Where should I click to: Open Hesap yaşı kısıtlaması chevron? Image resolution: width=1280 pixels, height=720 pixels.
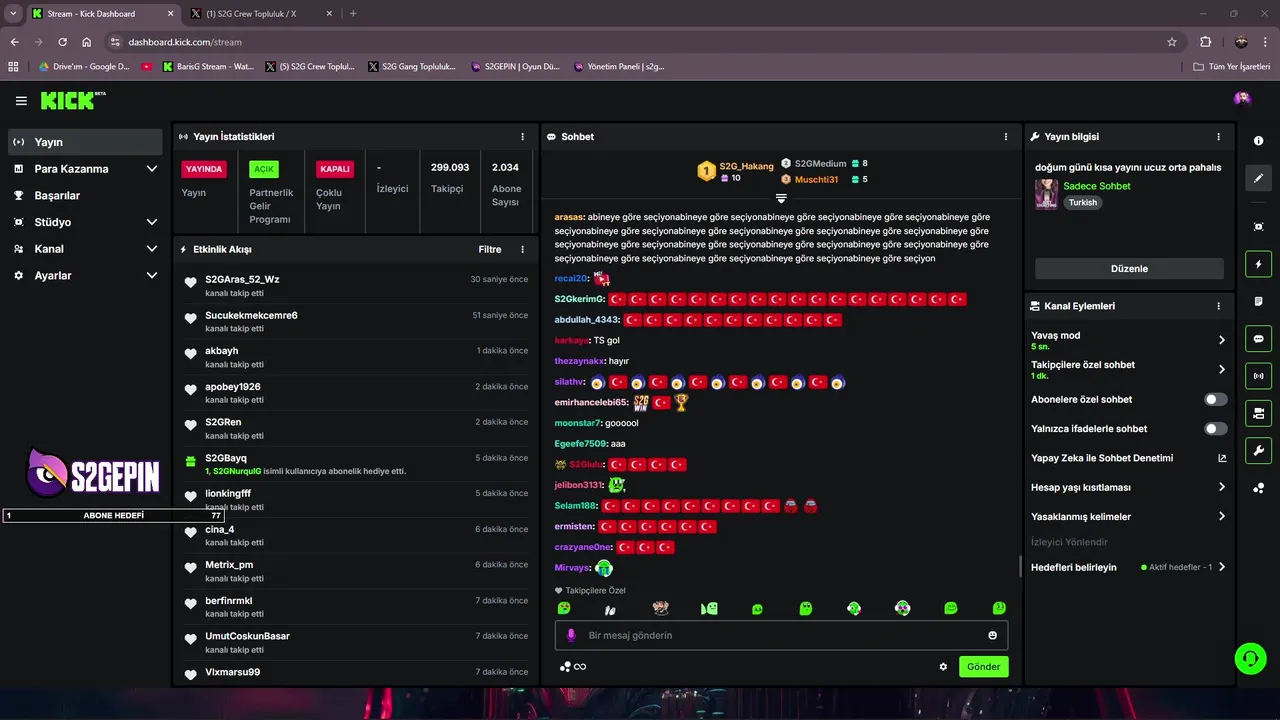[x=1221, y=487]
